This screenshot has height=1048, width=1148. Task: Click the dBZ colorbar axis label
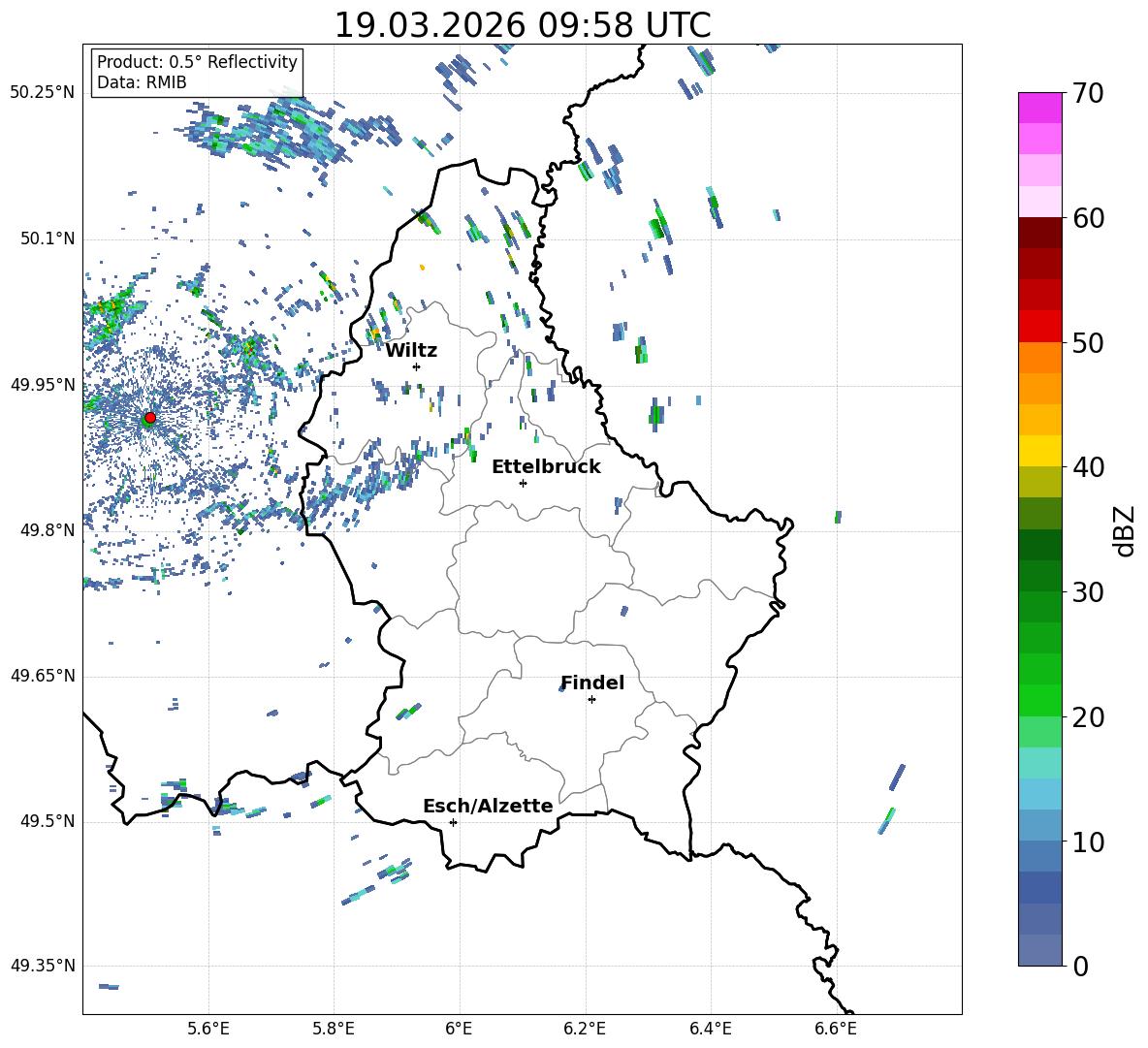click(x=1126, y=530)
